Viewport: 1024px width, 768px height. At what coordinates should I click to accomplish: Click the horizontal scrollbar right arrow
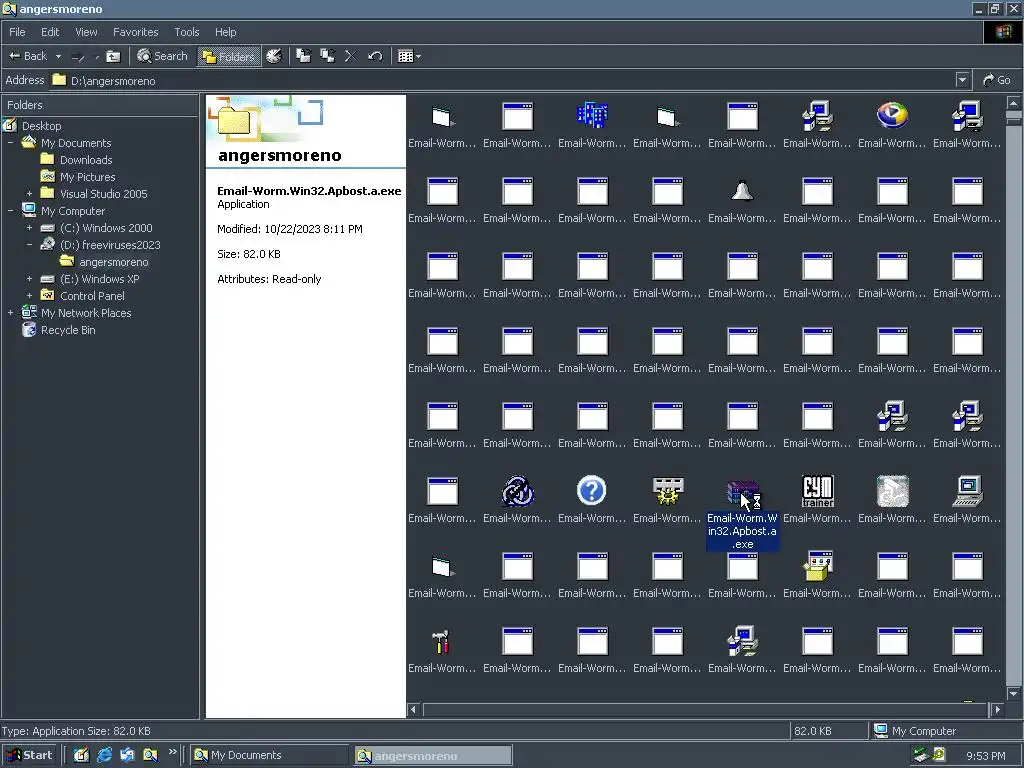[997, 709]
